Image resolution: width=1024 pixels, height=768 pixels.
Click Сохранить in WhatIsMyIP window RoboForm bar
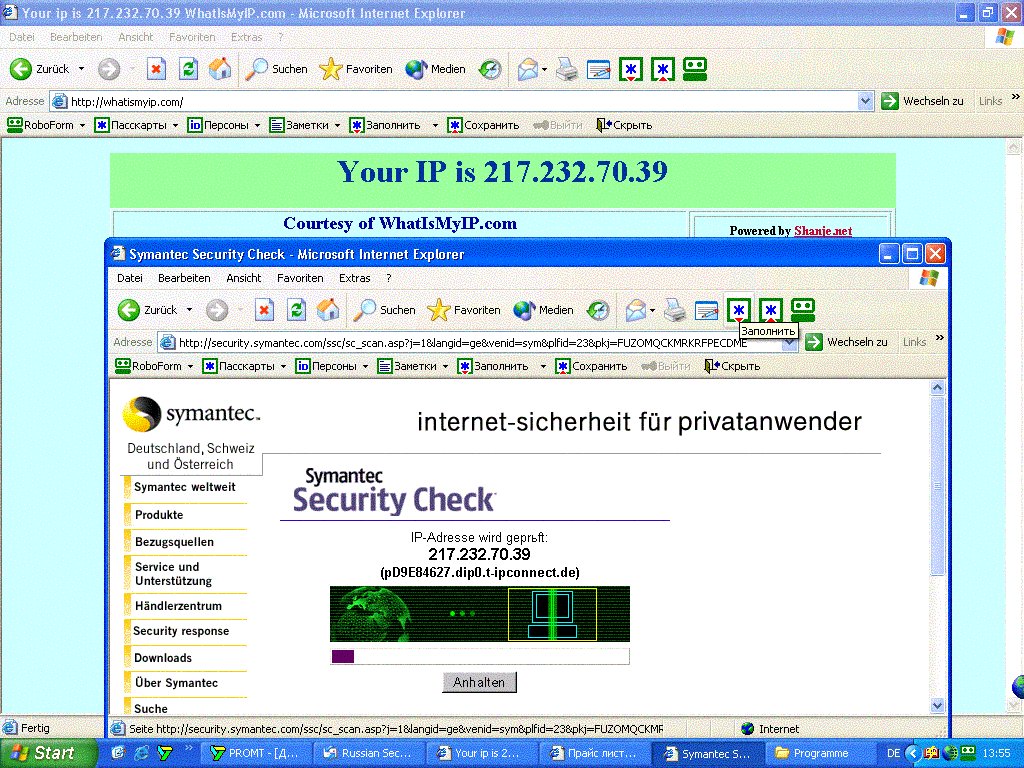(x=483, y=125)
